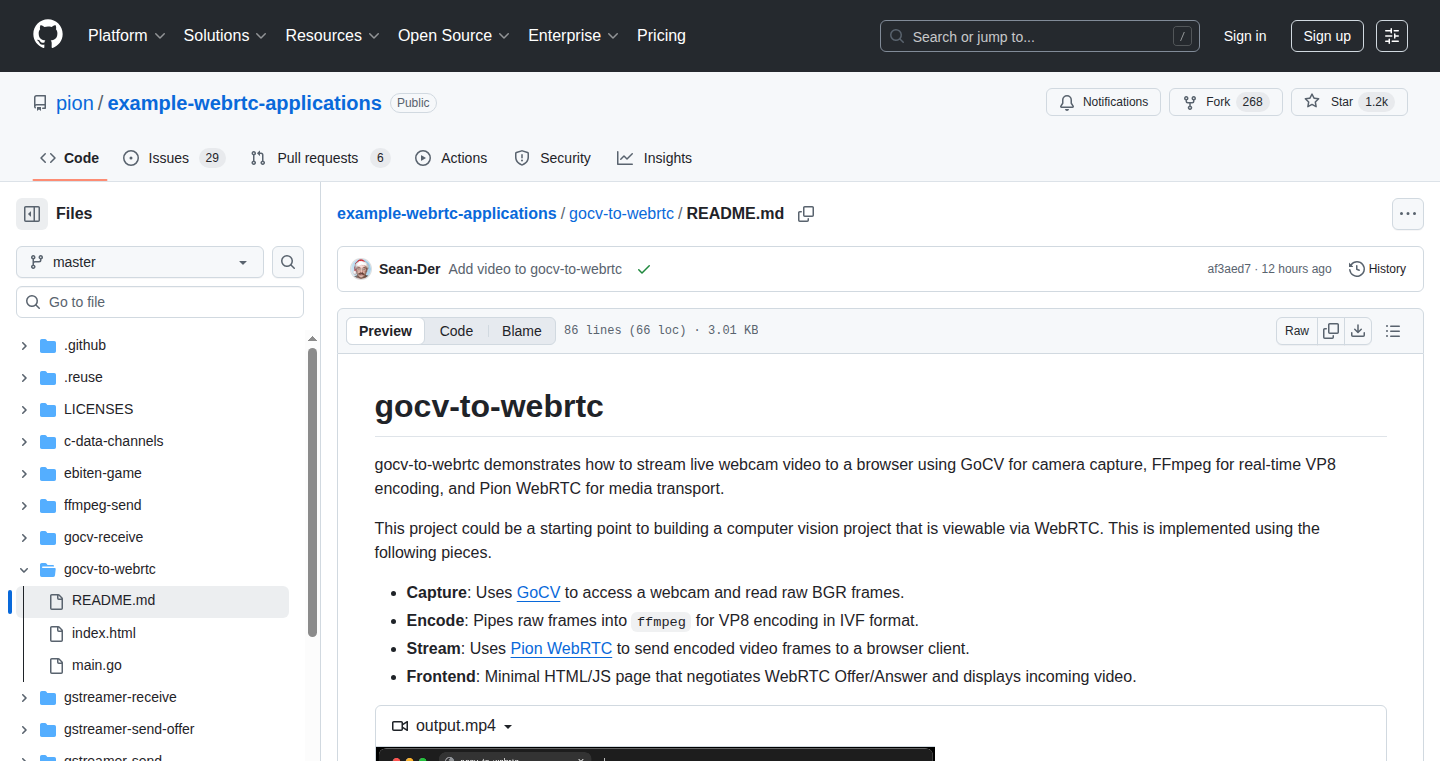Screen dimensions: 1440x761
Task: Open the gocv-to-webrtc breadcrumb link
Action: [x=621, y=213]
